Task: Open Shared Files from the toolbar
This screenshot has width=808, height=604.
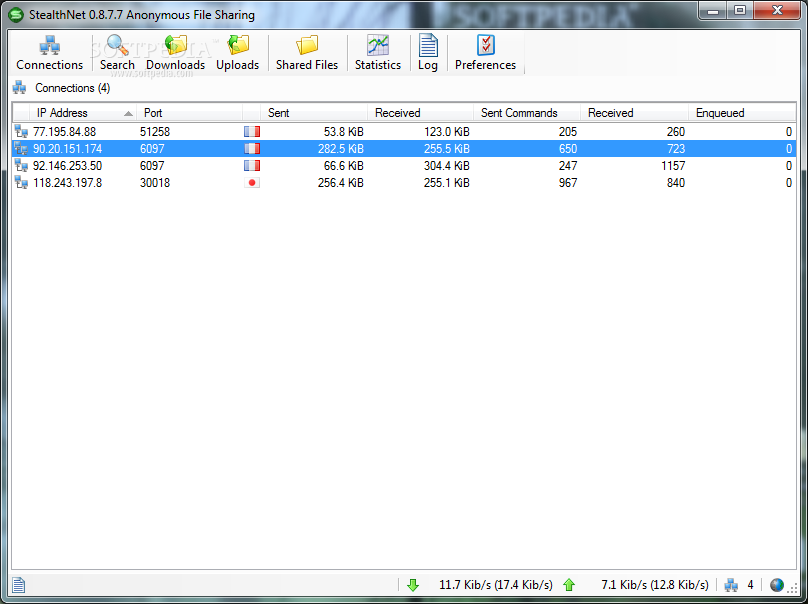Action: [307, 53]
